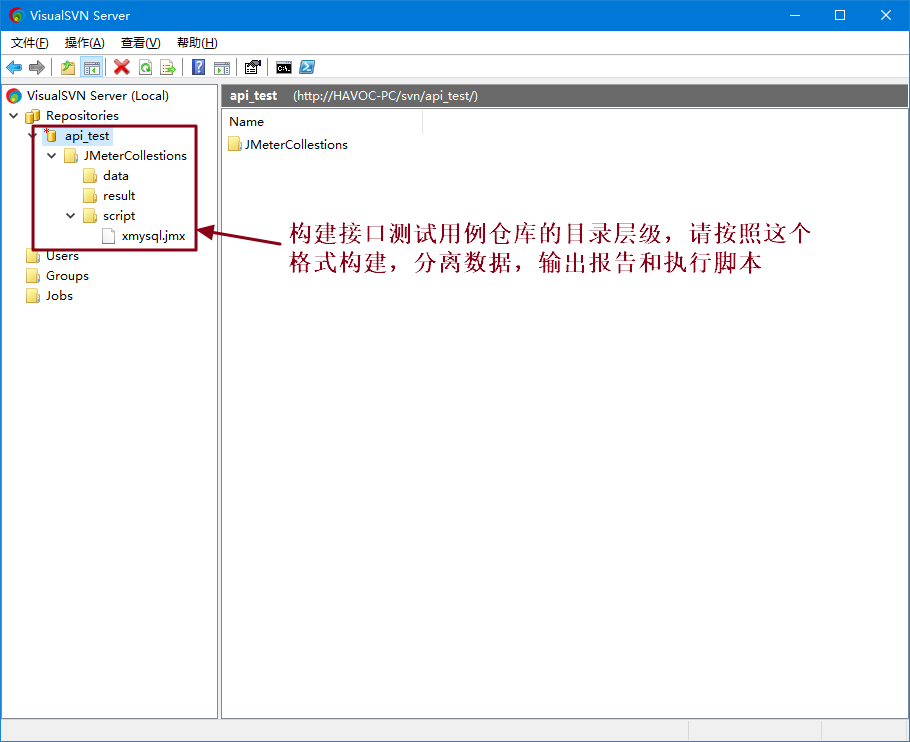Open Help via the blue question mark icon

(x=198, y=67)
